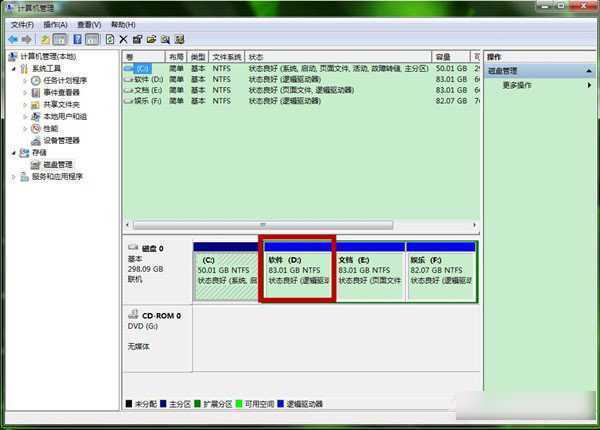Open the 文件(F) menu

click(22, 25)
